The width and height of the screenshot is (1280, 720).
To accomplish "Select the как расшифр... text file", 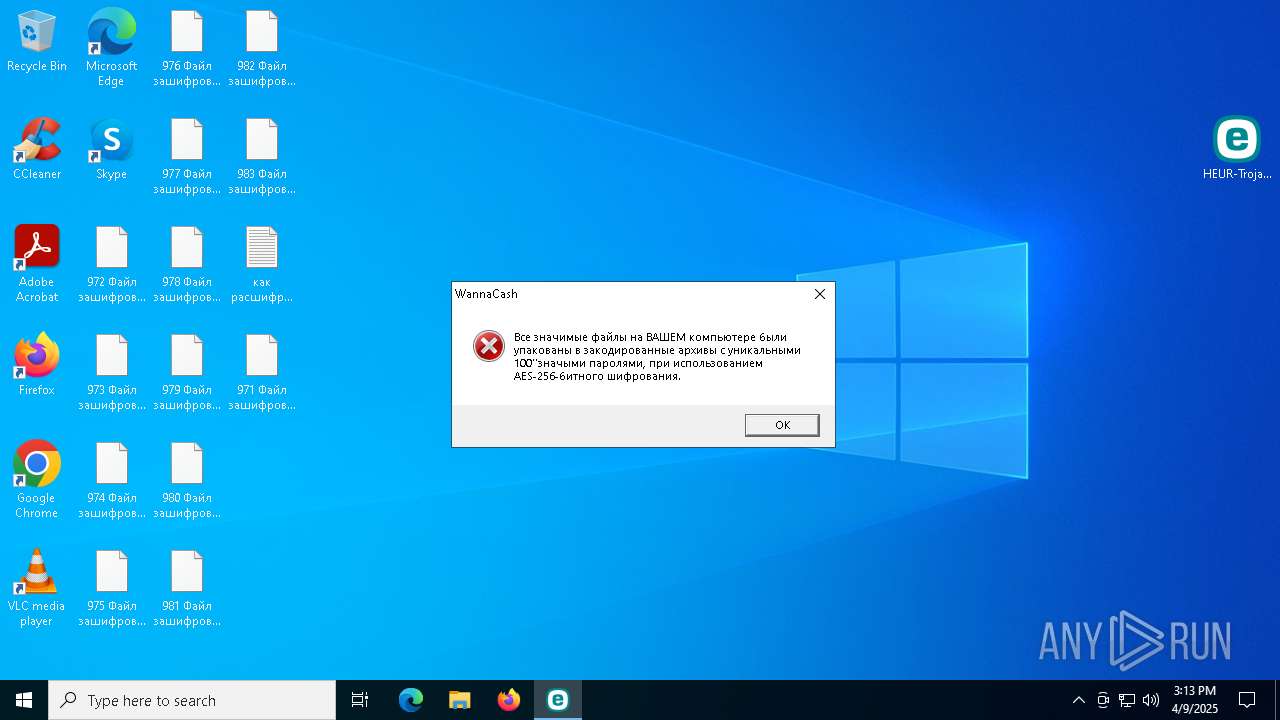I will click(262, 264).
